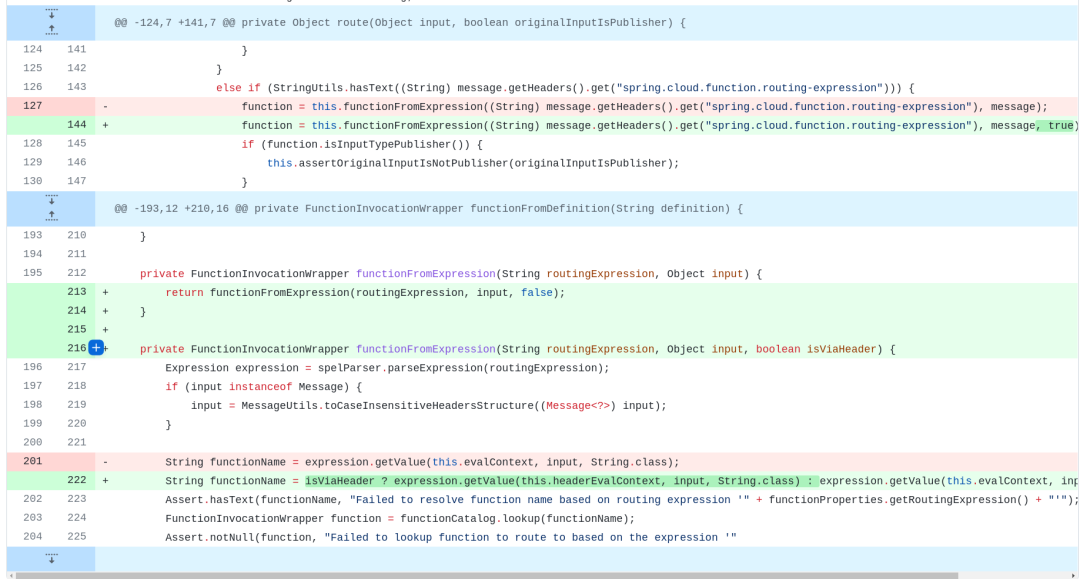Screen dimensions: 1080x579
Task: Select new line number 147 in gutter
Action: (x=76, y=181)
